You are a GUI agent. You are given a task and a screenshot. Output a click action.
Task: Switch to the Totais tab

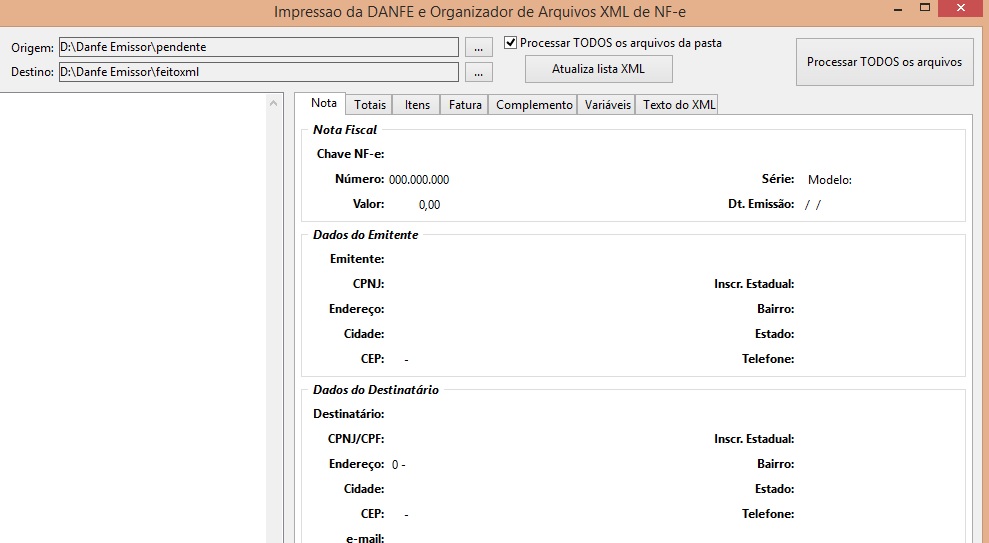point(370,105)
